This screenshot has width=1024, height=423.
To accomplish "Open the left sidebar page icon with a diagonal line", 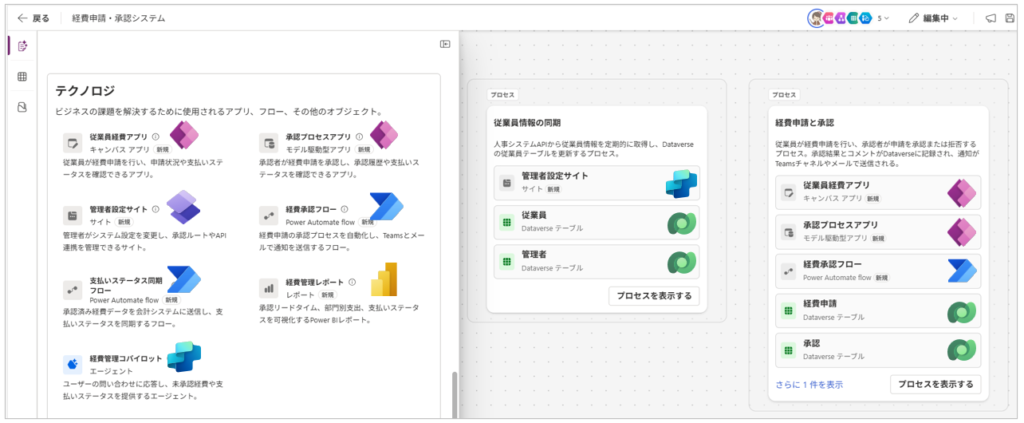I will (x=22, y=107).
